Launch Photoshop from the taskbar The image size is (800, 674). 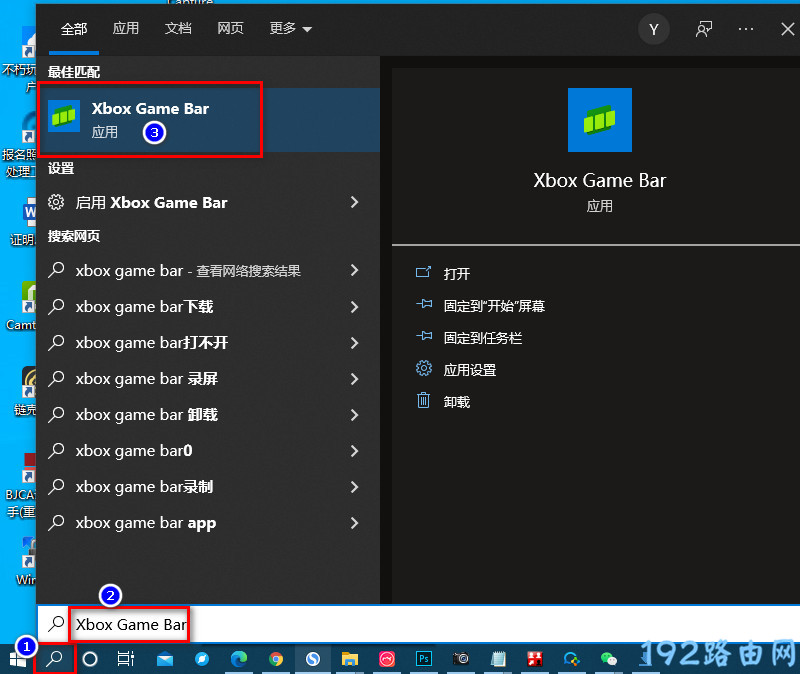point(424,658)
